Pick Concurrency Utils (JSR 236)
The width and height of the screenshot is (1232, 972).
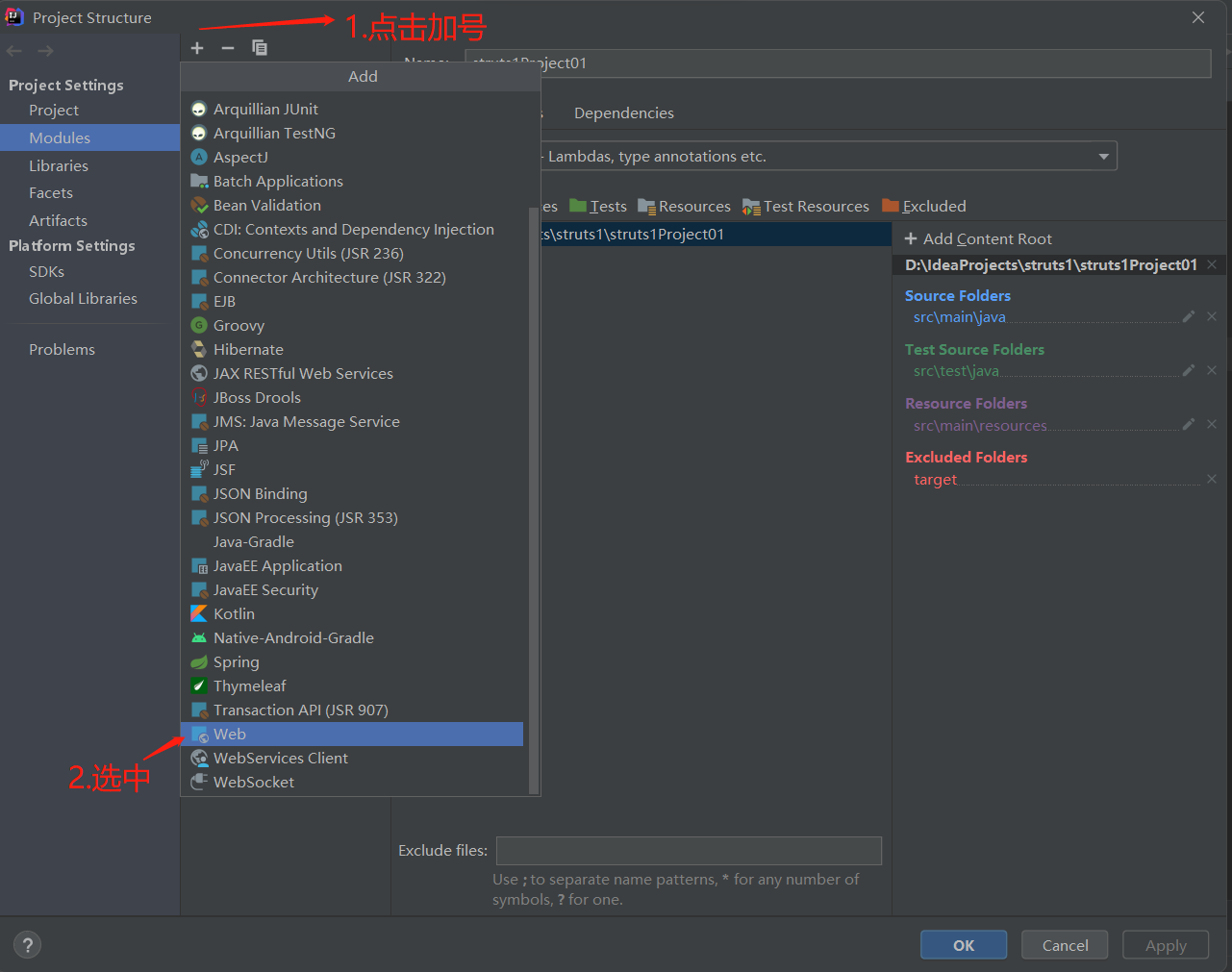(x=352, y=254)
